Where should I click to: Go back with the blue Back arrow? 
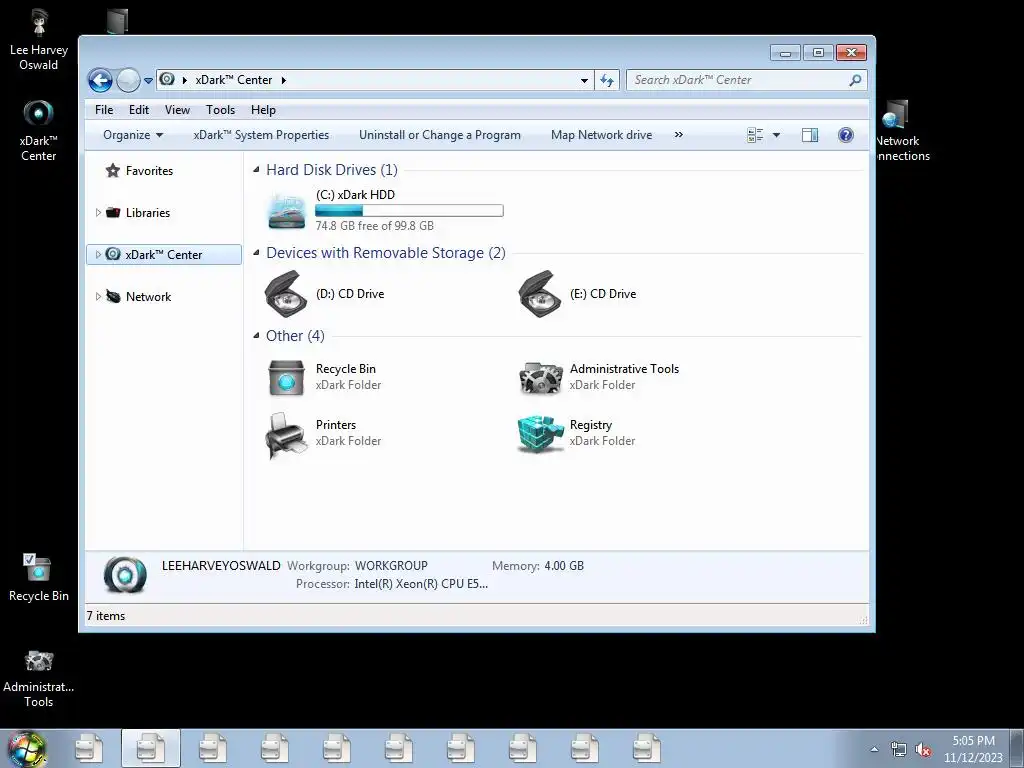[x=100, y=80]
